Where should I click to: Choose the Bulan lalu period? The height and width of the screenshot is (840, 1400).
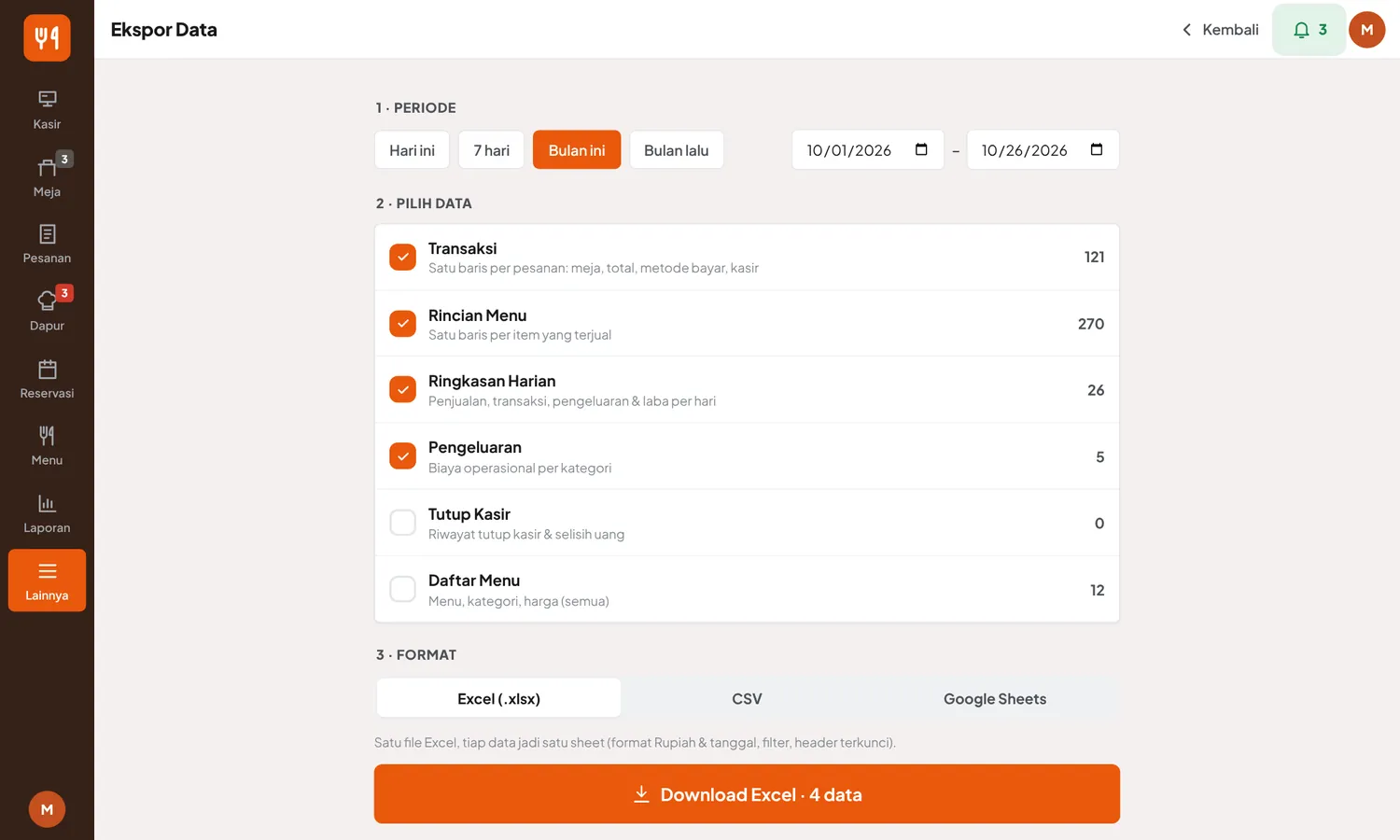coord(677,149)
